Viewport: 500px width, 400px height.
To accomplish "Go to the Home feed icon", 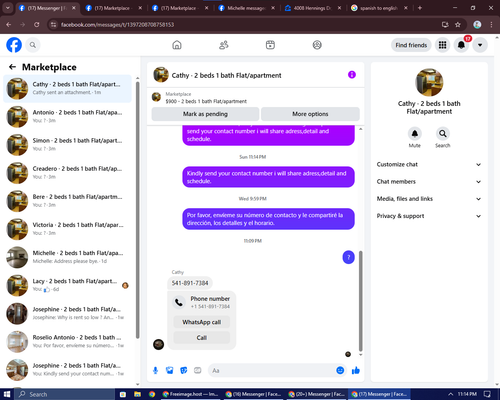I will tap(177, 45).
